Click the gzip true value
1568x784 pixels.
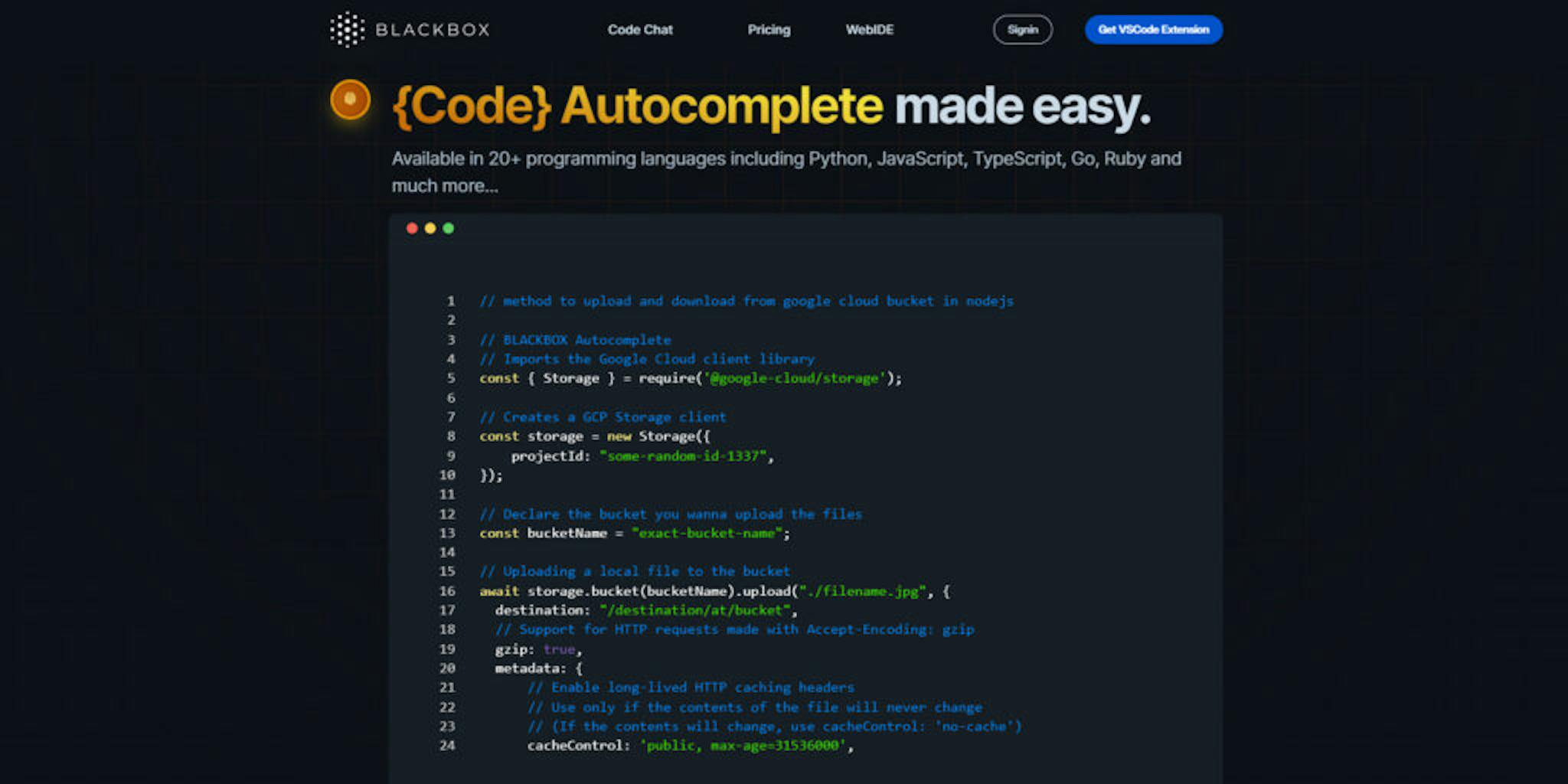(559, 649)
